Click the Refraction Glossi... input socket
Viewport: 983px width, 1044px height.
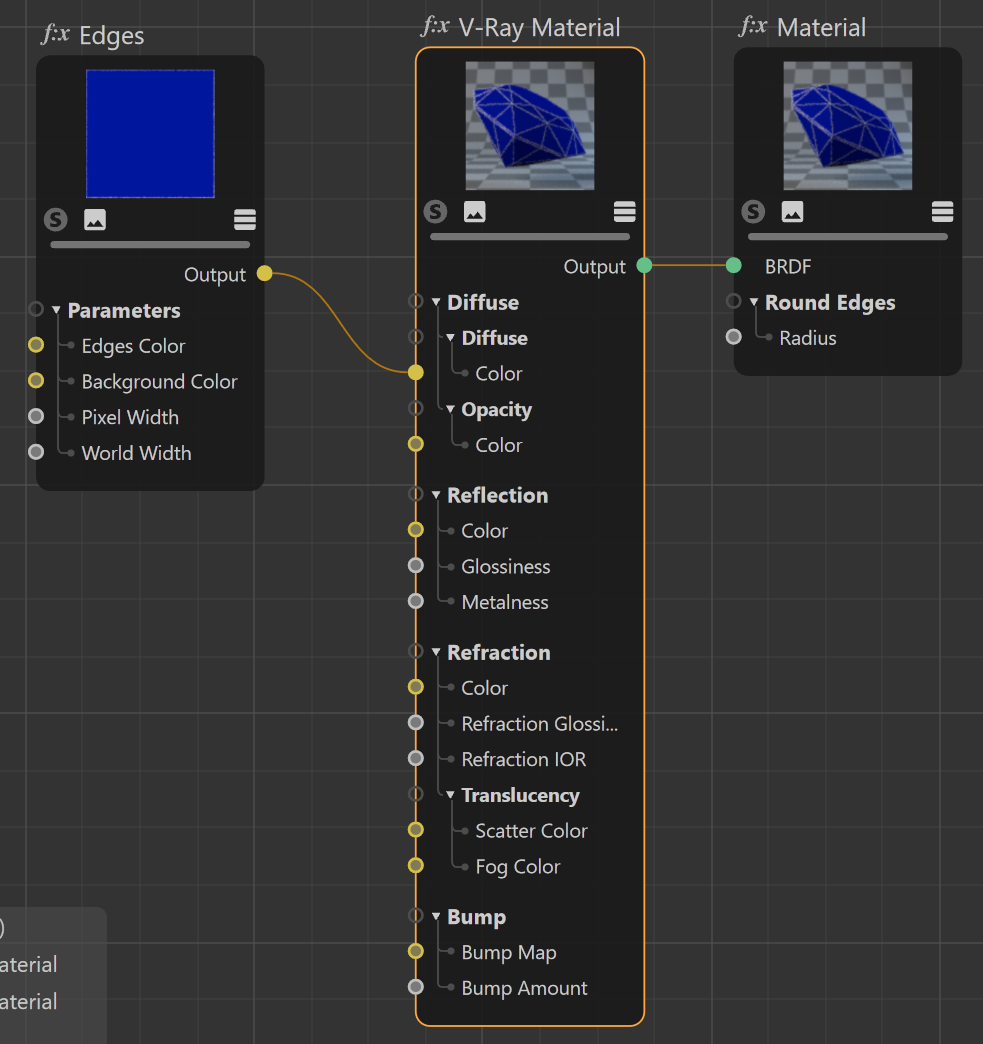pyautogui.click(x=416, y=723)
